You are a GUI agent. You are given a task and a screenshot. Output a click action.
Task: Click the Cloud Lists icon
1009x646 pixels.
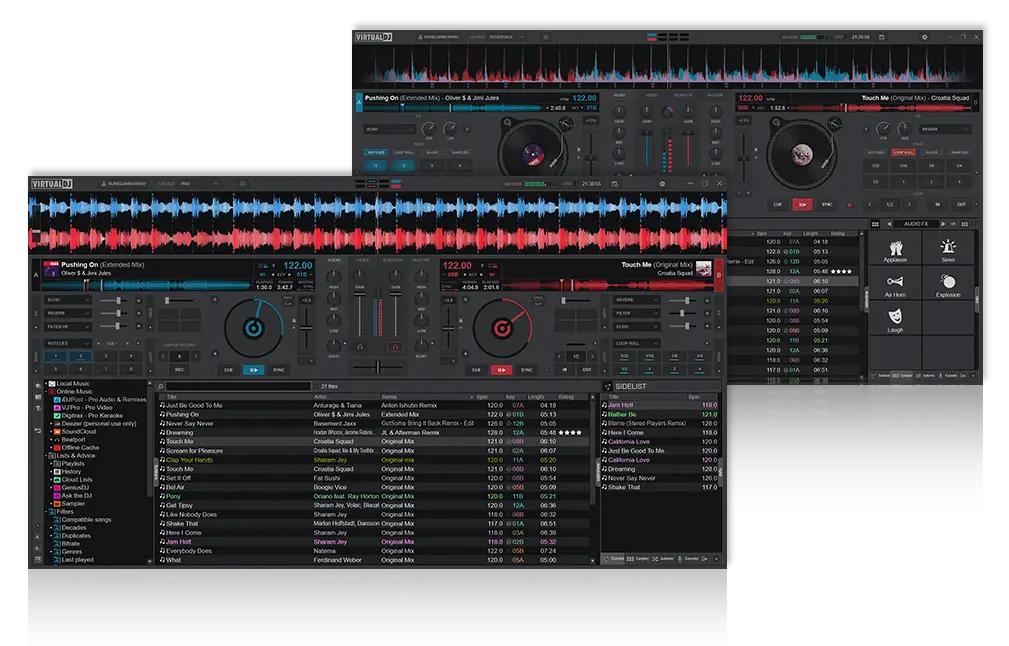[57, 480]
